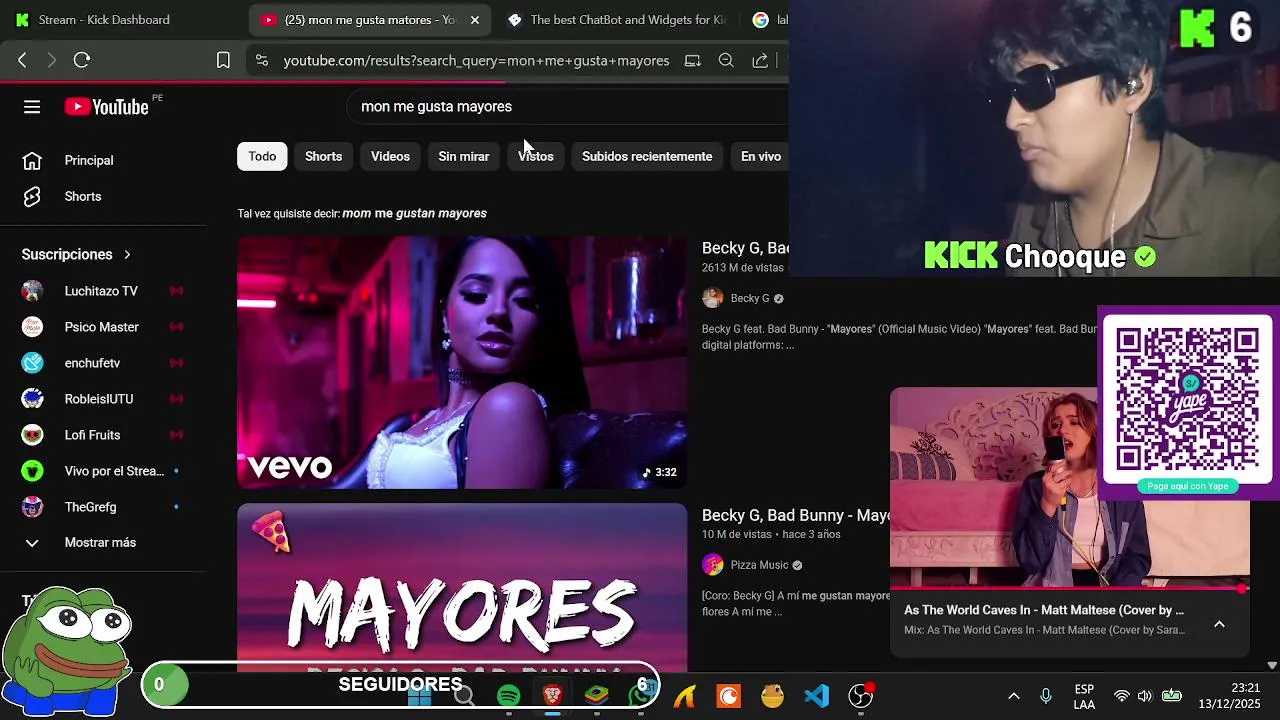The width and height of the screenshot is (1280, 720).
Task: Play the MAYORES Pizza Music thumbnail
Action: (x=462, y=587)
